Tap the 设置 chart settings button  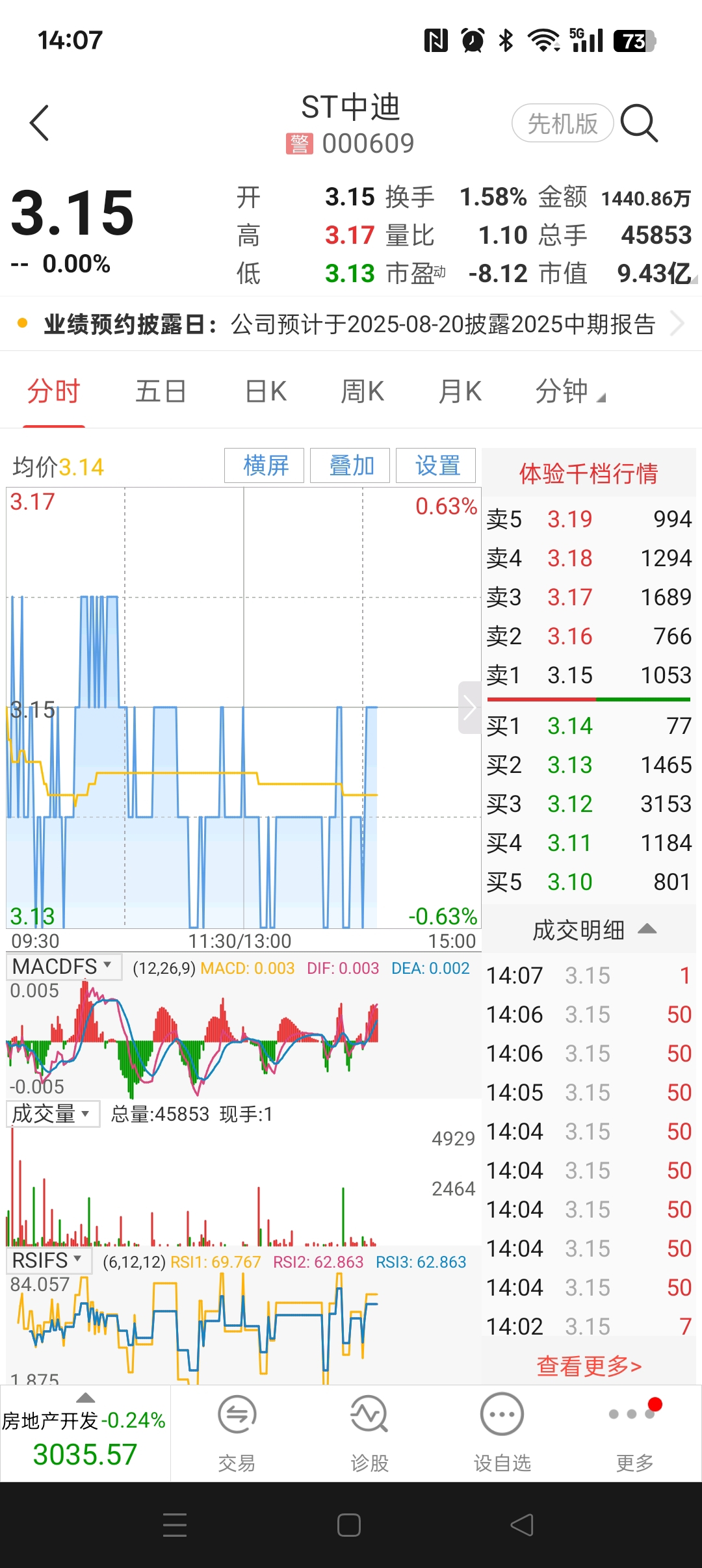(x=436, y=465)
